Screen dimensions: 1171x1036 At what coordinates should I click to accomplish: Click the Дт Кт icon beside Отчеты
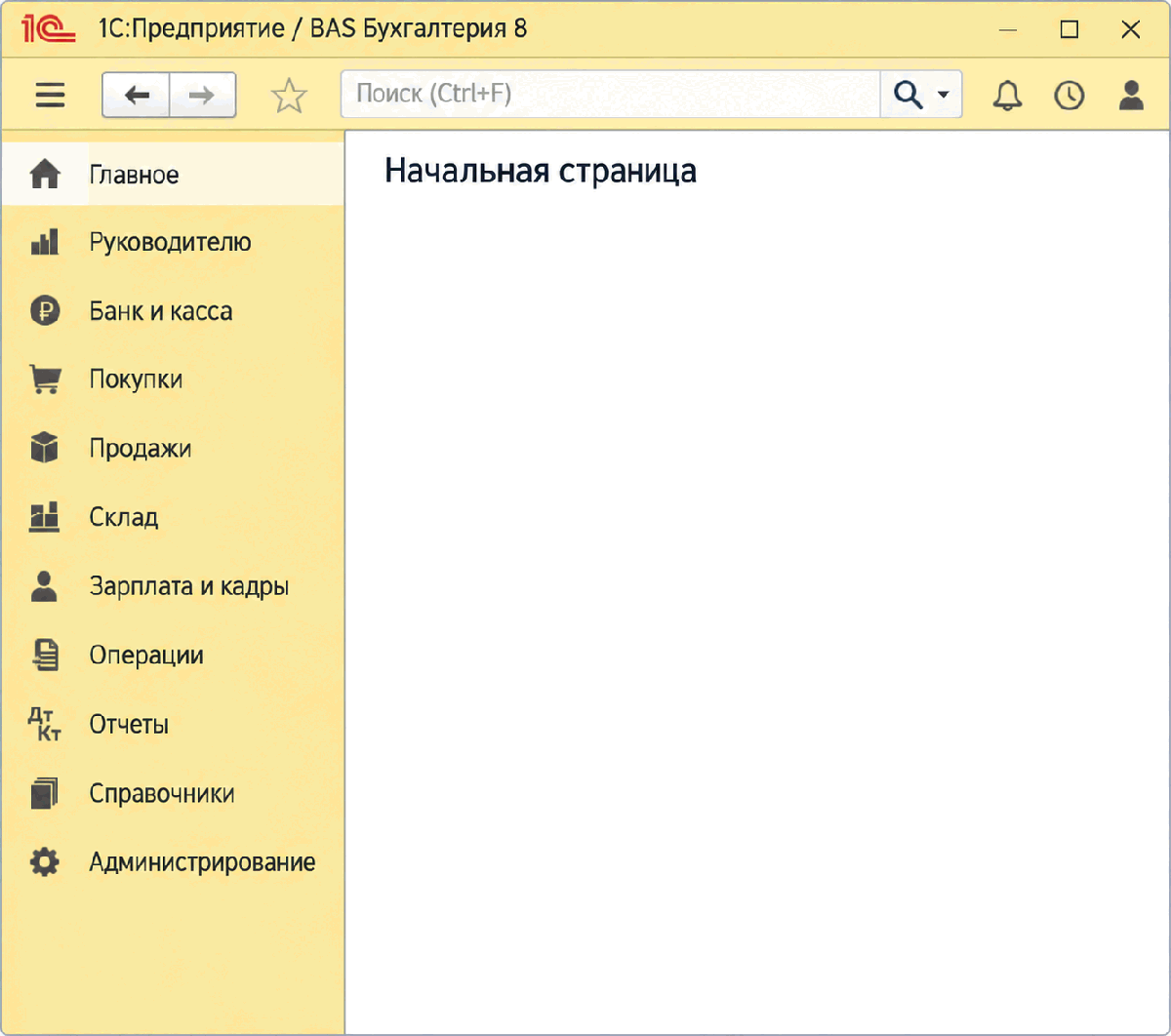[44, 725]
